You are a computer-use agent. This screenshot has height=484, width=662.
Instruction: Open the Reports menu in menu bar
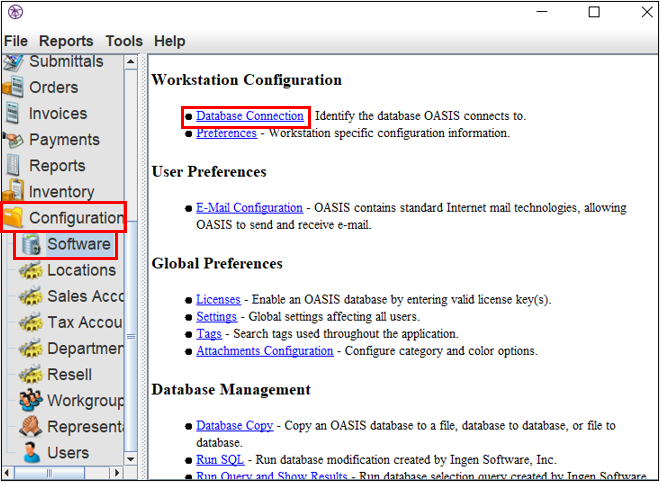[x=66, y=41]
